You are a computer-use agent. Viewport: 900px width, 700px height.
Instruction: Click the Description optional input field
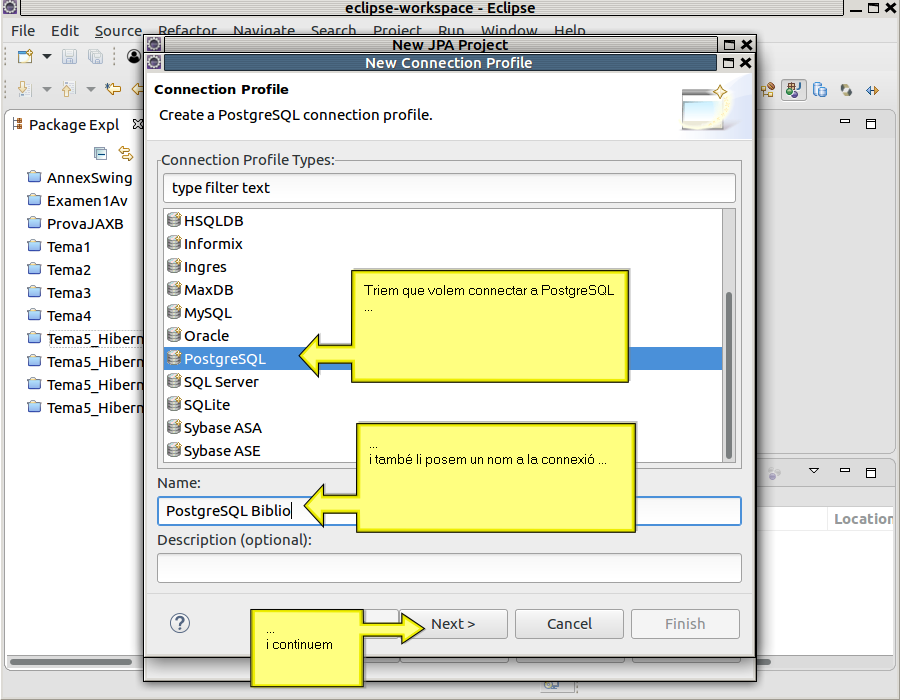(x=449, y=568)
